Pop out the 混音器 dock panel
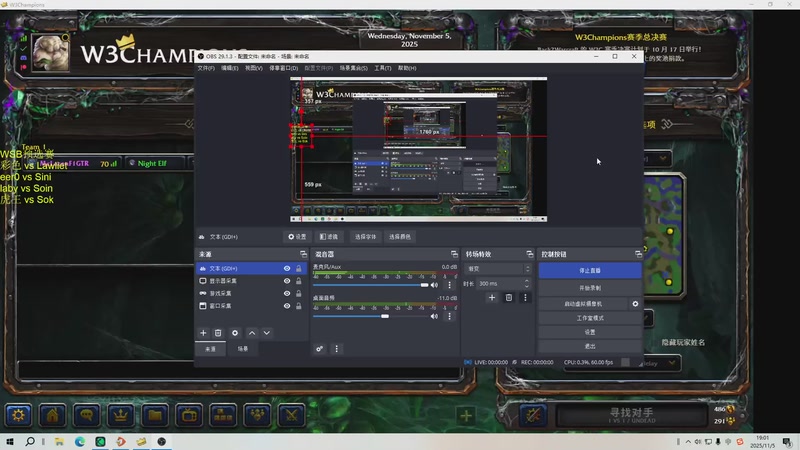 (454, 254)
